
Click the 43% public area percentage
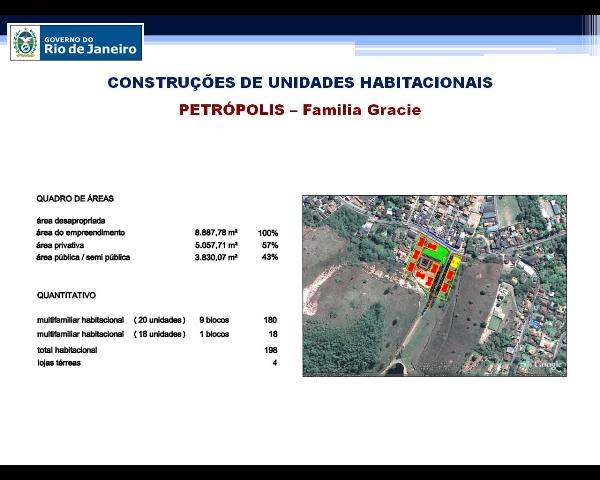tap(268, 257)
